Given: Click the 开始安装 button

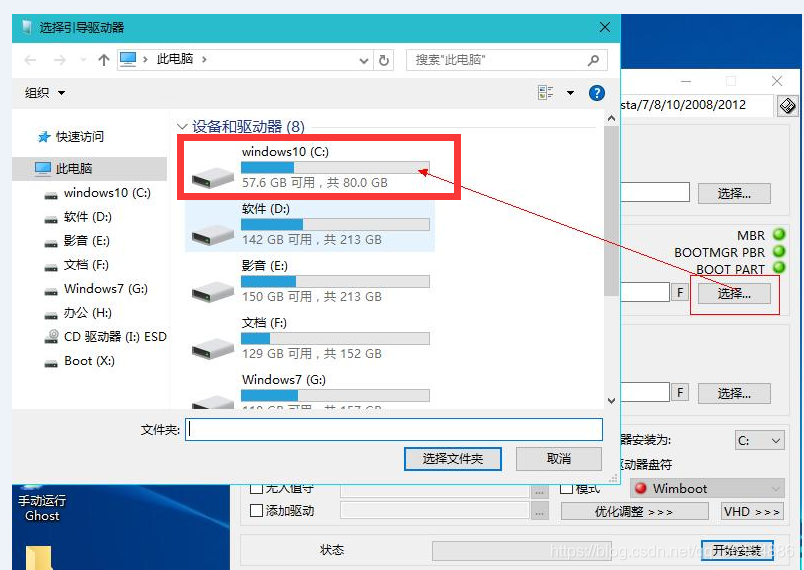Looking at the screenshot, I should [737, 551].
